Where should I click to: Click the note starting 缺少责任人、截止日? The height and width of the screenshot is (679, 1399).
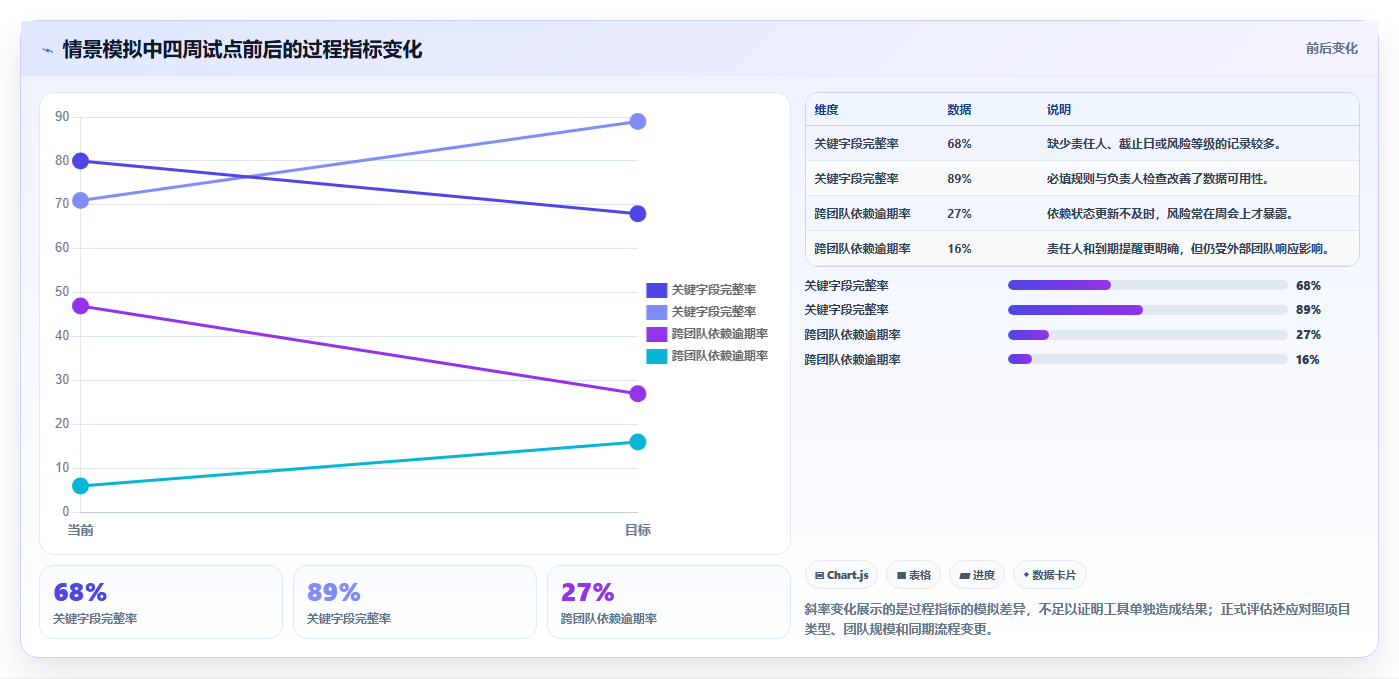point(1164,144)
